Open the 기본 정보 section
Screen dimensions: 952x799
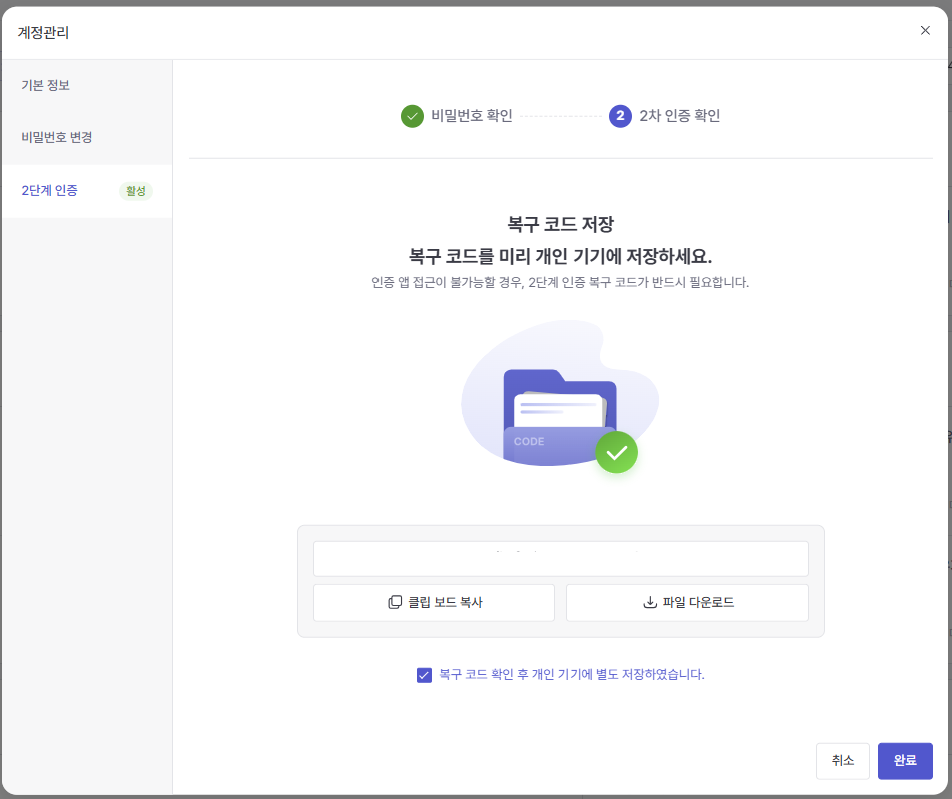tap(46, 85)
